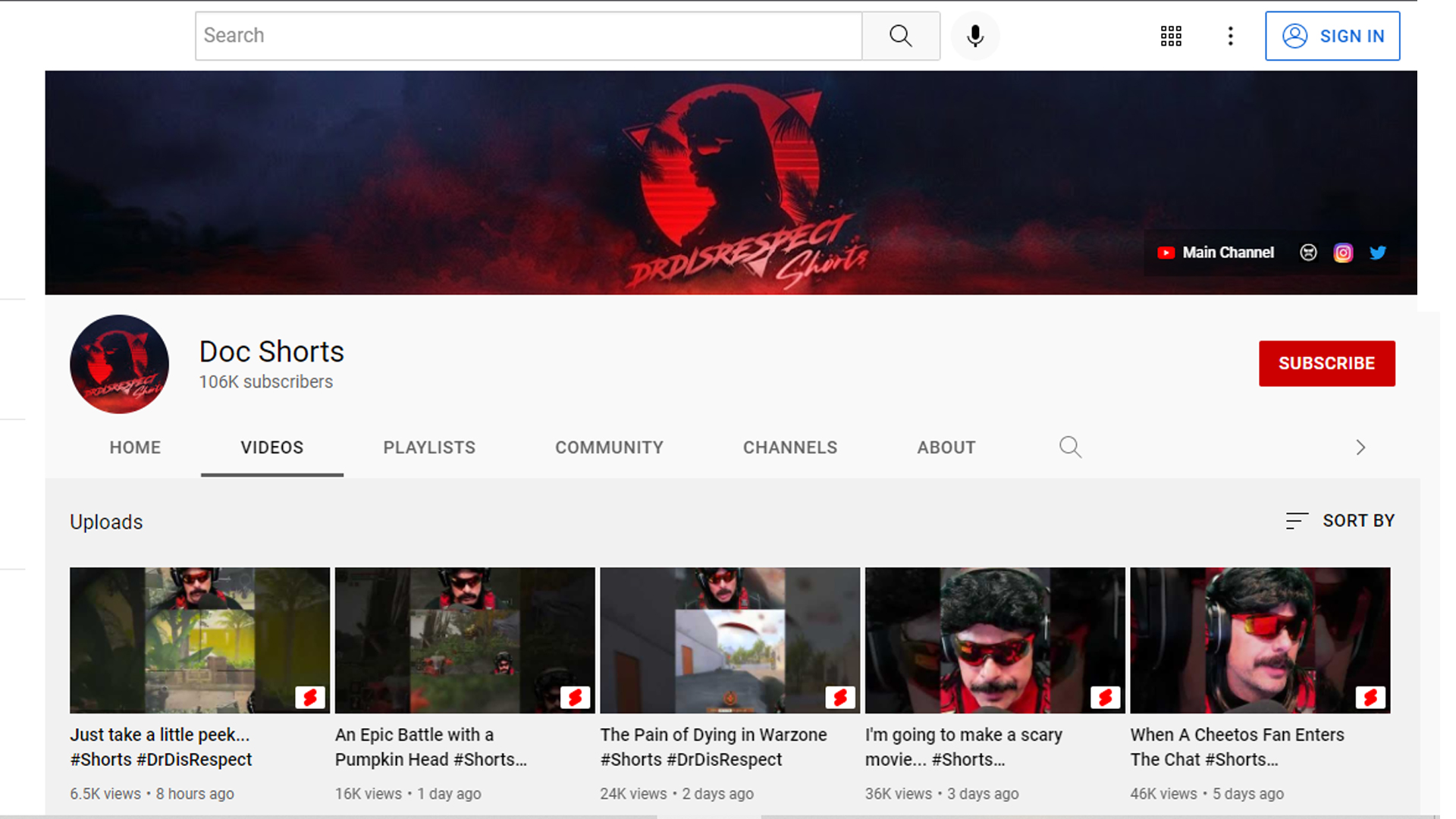Start voice search with microphone icon
Screen dimensions: 1456x819
point(975,36)
